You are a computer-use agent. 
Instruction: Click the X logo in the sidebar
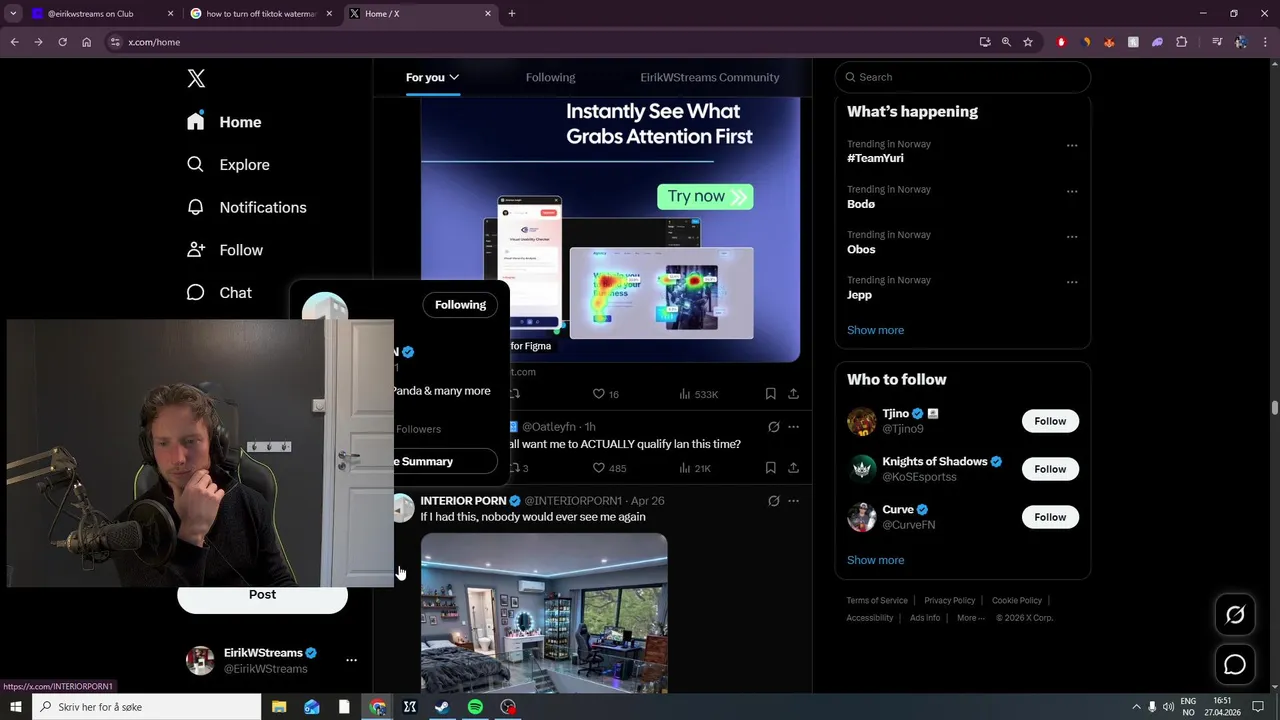pyautogui.click(x=196, y=78)
